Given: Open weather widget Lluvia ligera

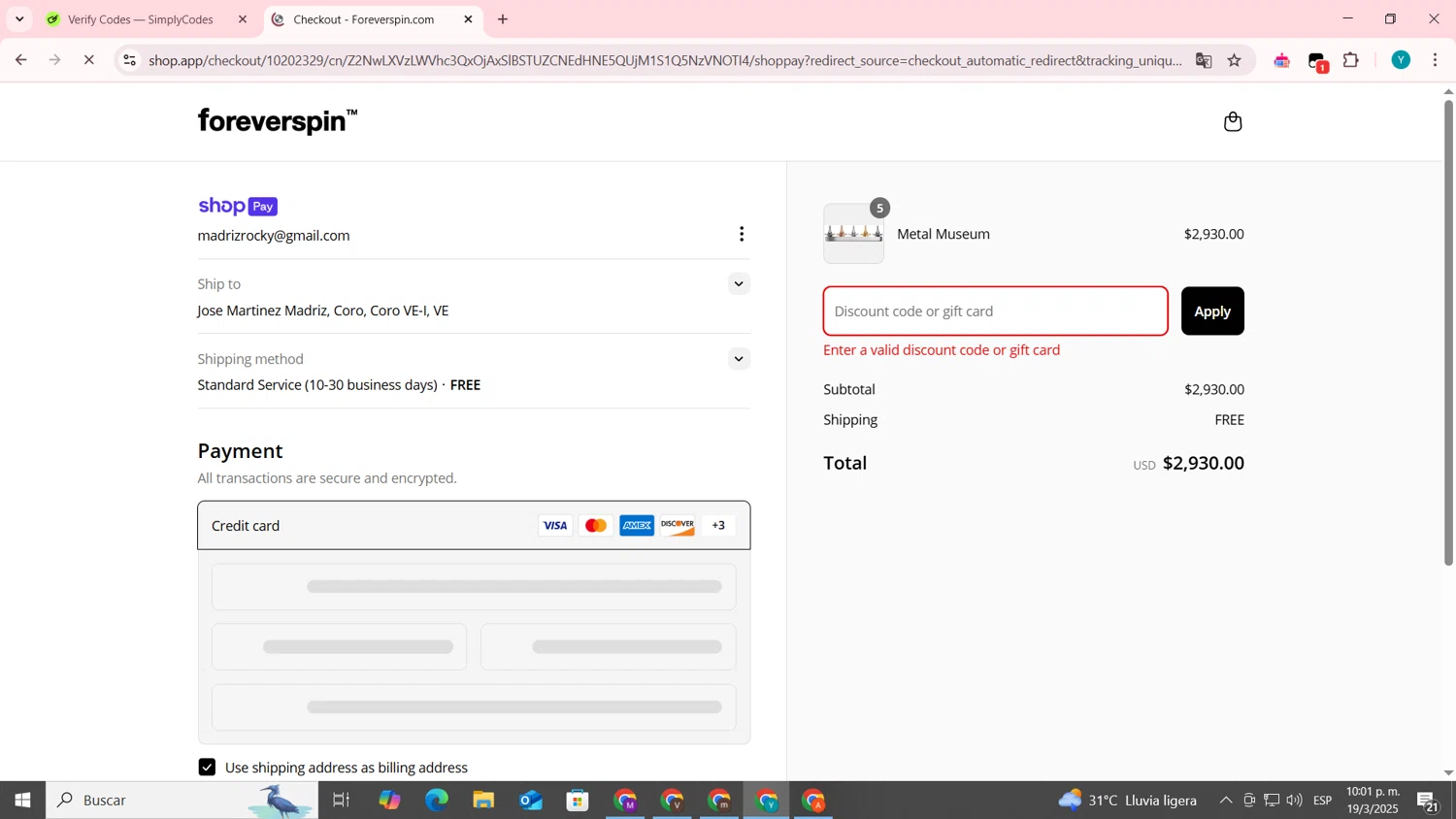Looking at the screenshot, I should click(1128, 801).
